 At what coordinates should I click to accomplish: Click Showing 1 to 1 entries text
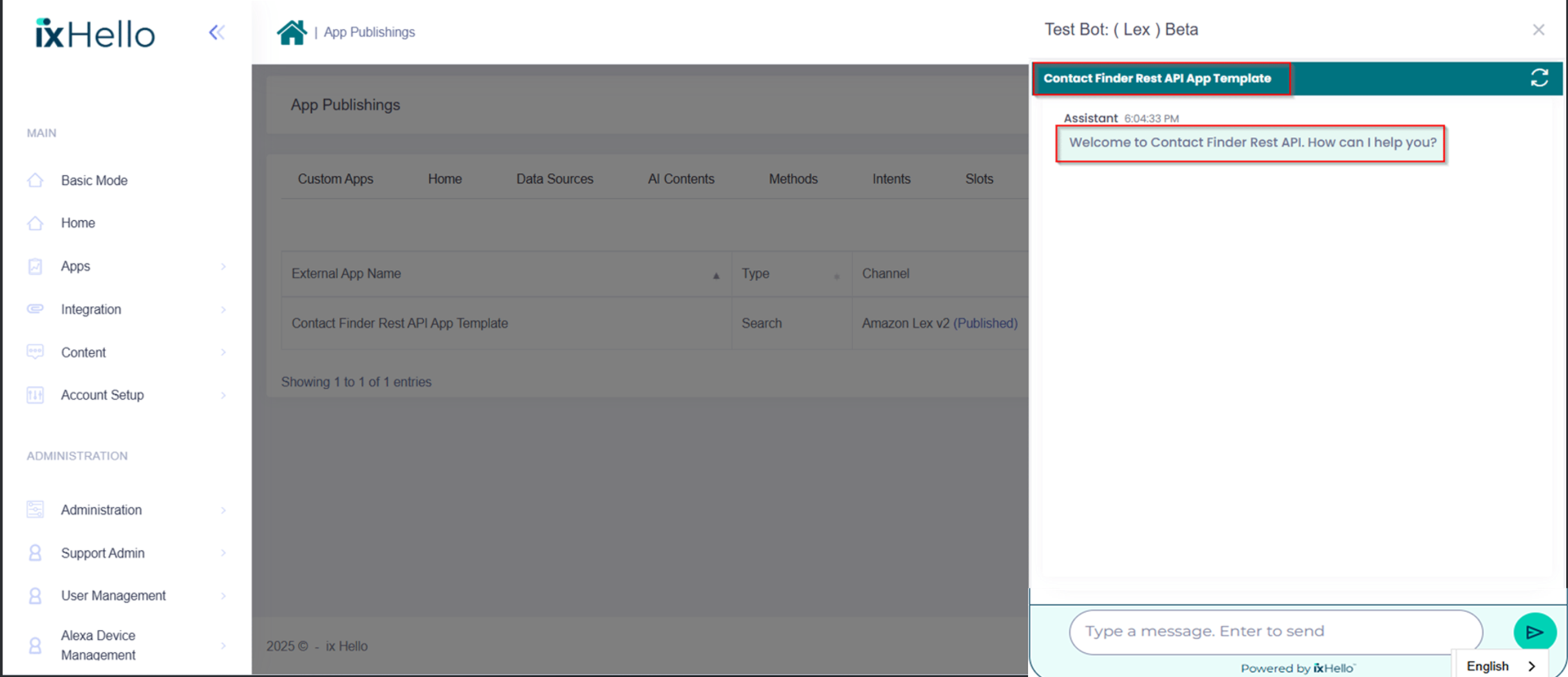(356, 382)
